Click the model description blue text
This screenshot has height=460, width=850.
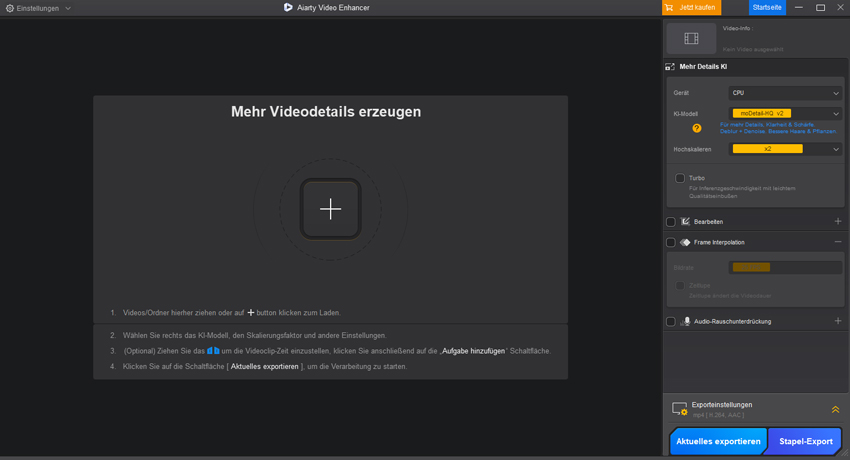click(x=778, y=128)
